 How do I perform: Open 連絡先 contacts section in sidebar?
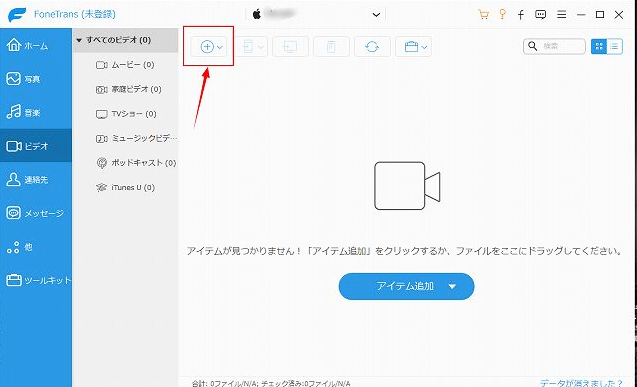click(36, 179)
